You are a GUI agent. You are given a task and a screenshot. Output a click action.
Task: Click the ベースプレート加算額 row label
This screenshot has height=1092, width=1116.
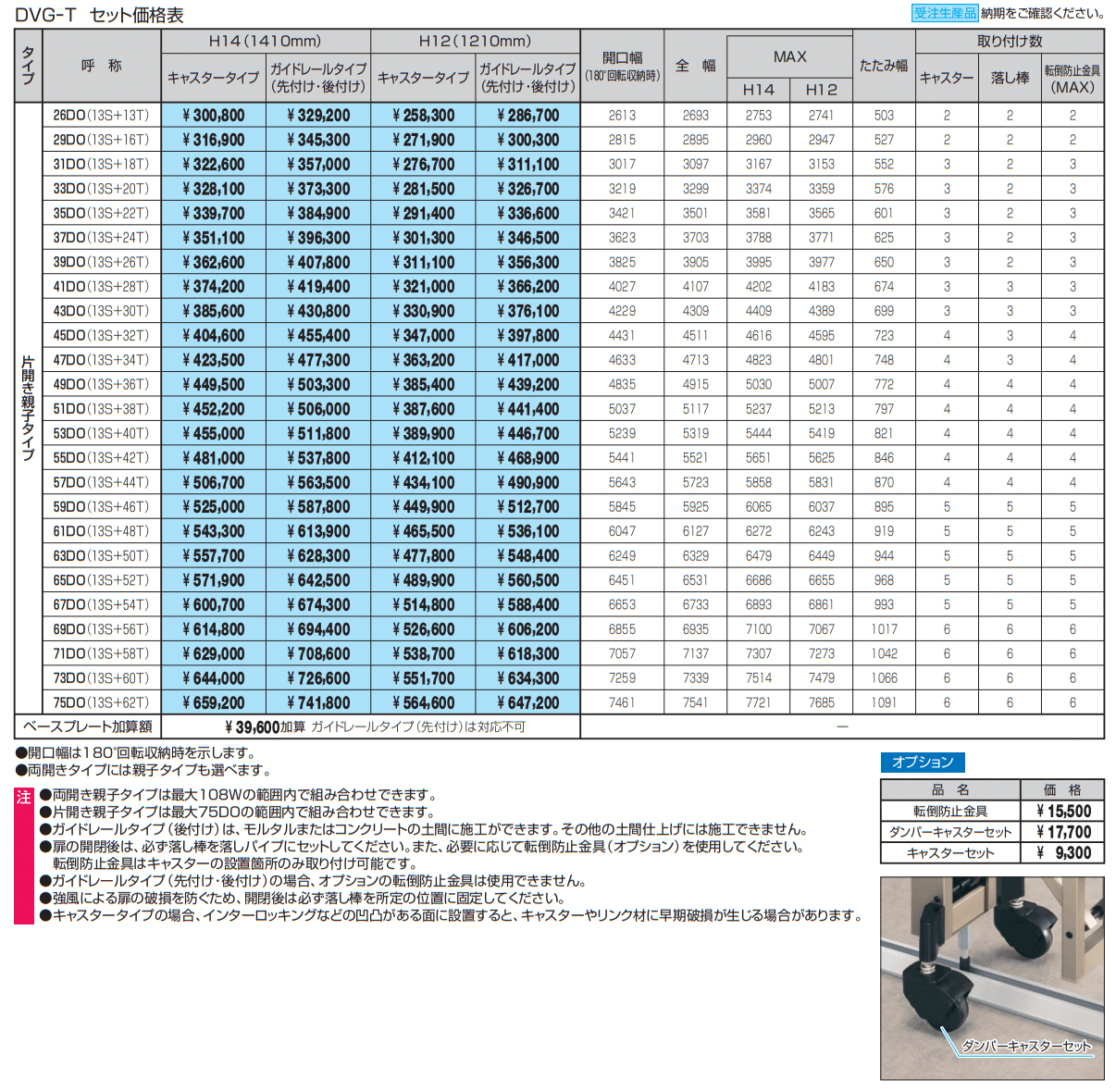88,726
